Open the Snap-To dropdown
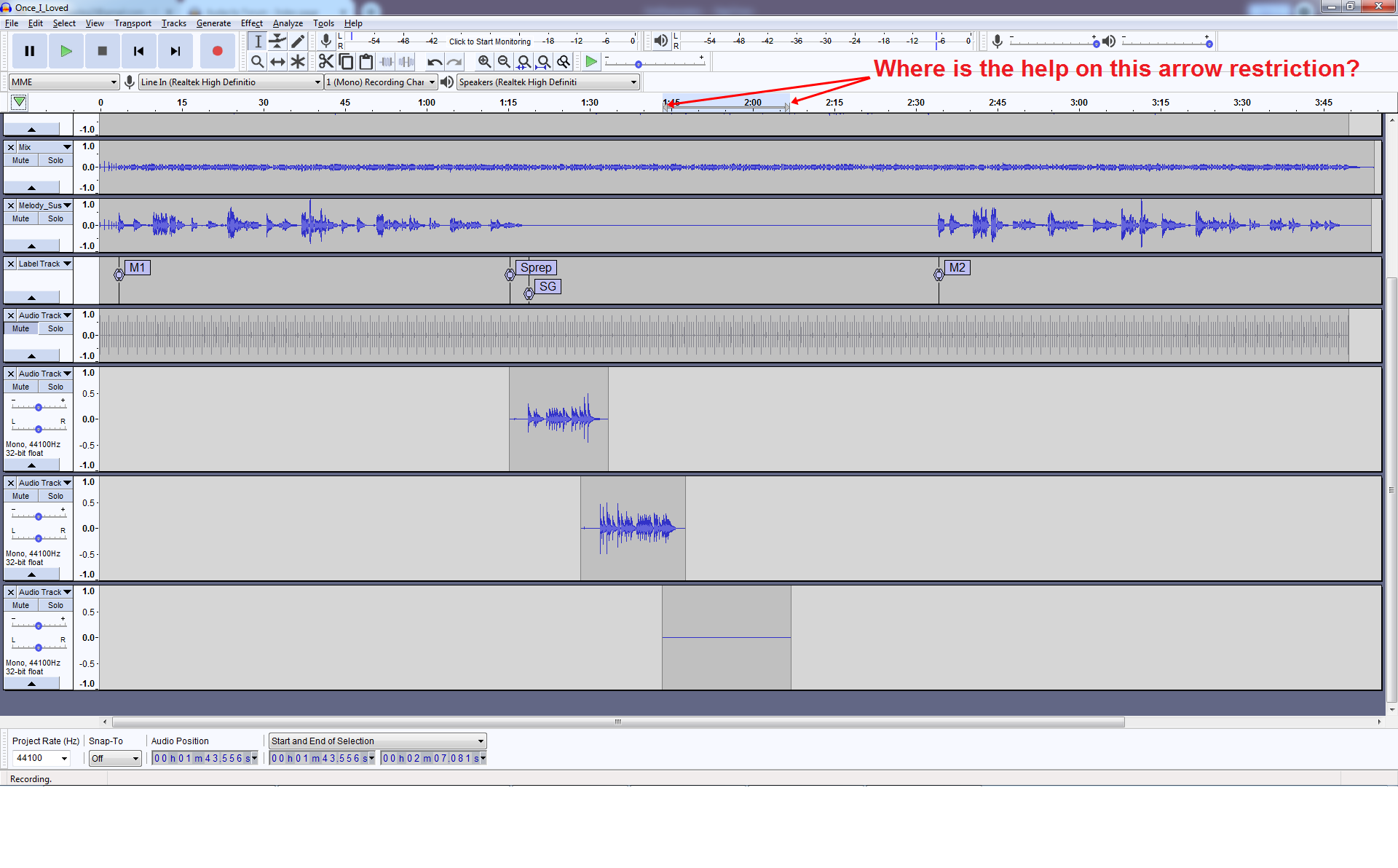Screen dimensions: 1398x868 pos(115,759)
